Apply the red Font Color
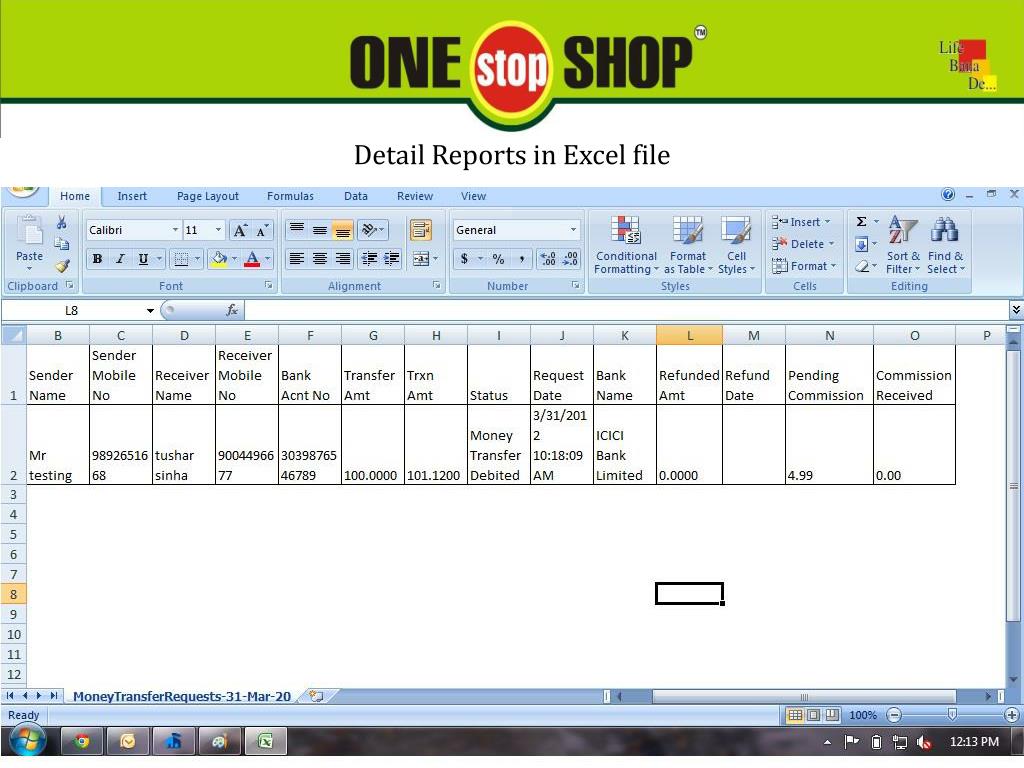This screenshot has width=1024, height=768. coord(252,259)
